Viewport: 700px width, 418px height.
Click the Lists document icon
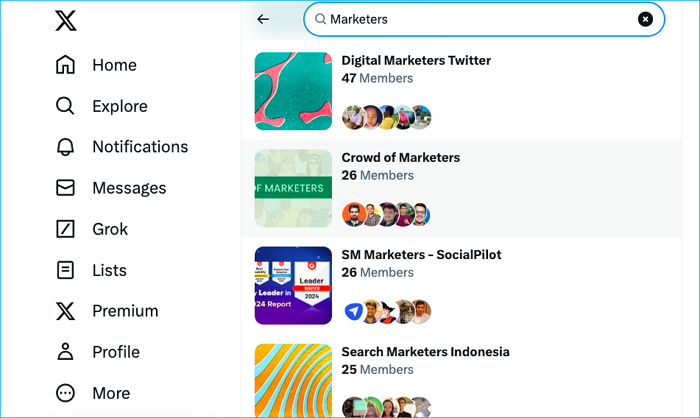[65, 270]
